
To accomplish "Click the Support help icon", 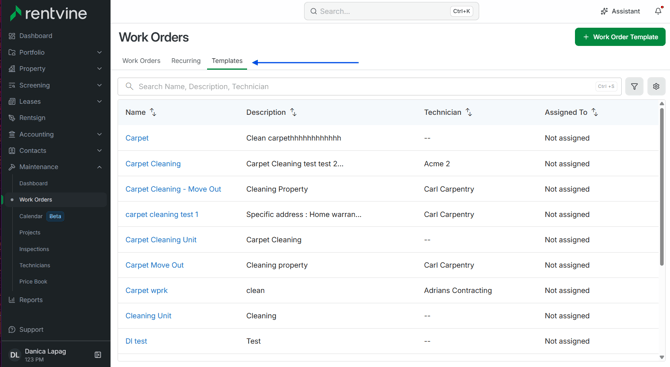I will click(12, 329).
